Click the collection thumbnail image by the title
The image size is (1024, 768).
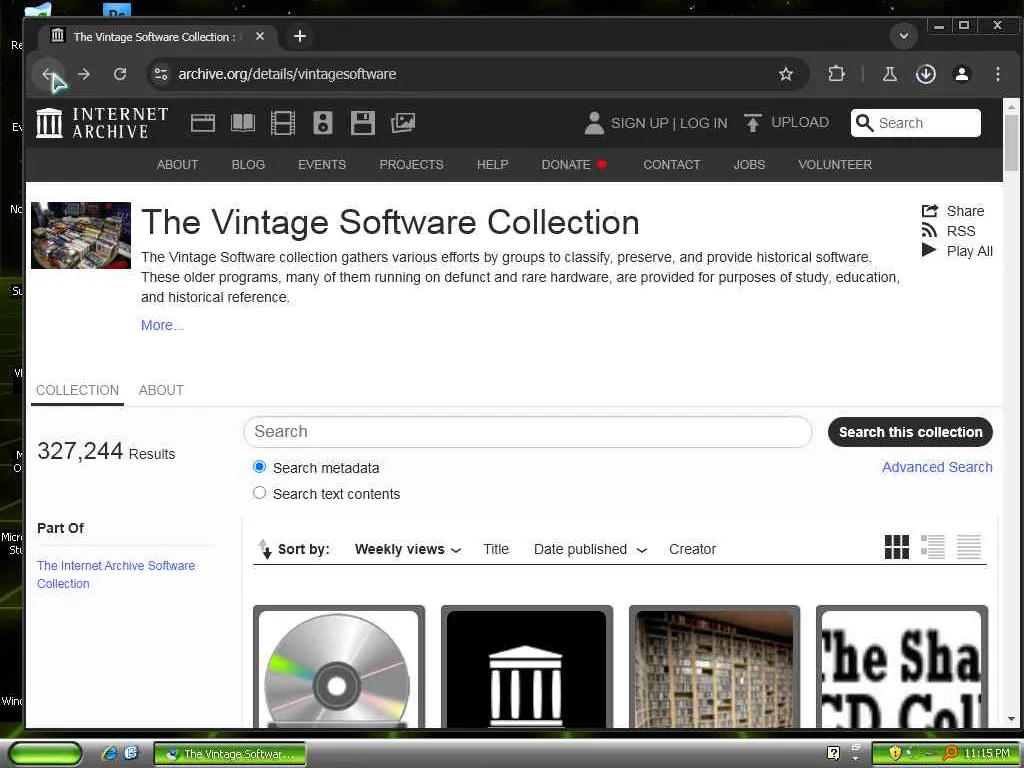(81, 235)
